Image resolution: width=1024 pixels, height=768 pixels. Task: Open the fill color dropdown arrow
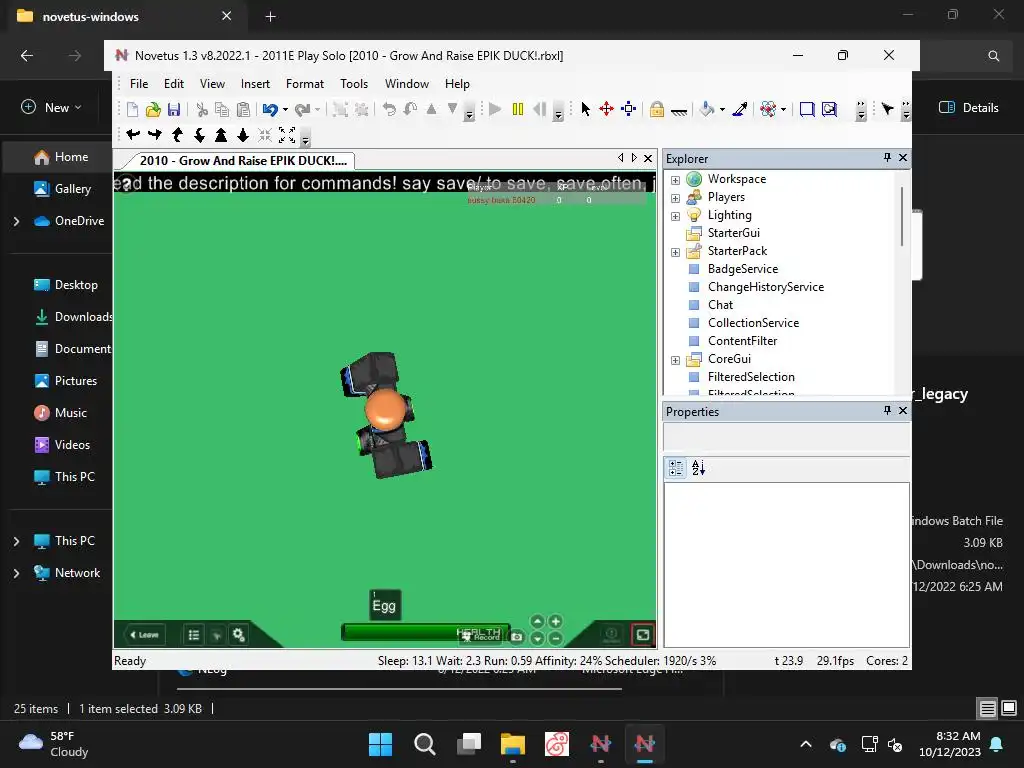722,110
